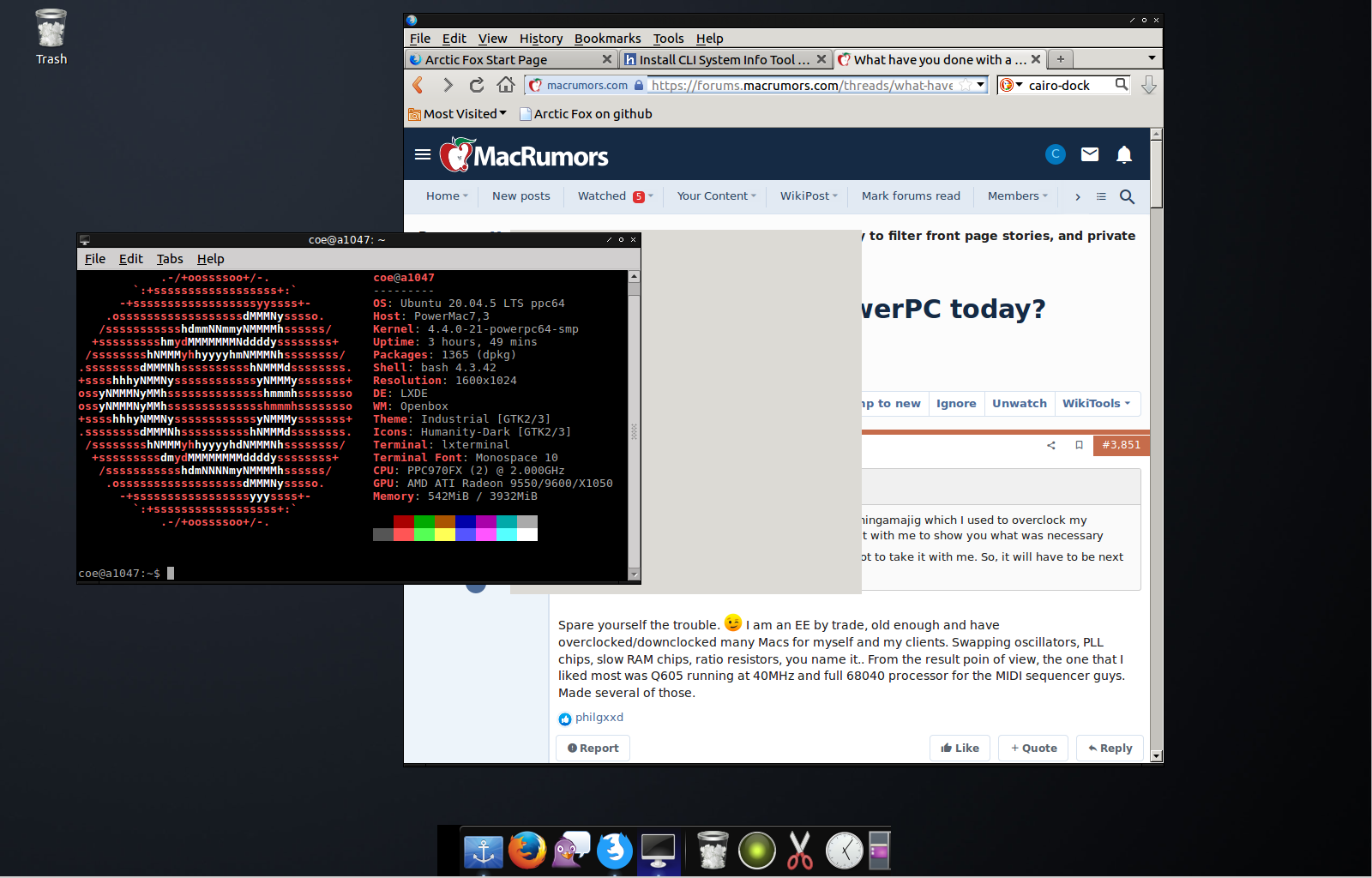Image resolution: width=1372 pixels, height=878 pixels.
Task: Open the browser home page icon
Action: tap(506, 85)
